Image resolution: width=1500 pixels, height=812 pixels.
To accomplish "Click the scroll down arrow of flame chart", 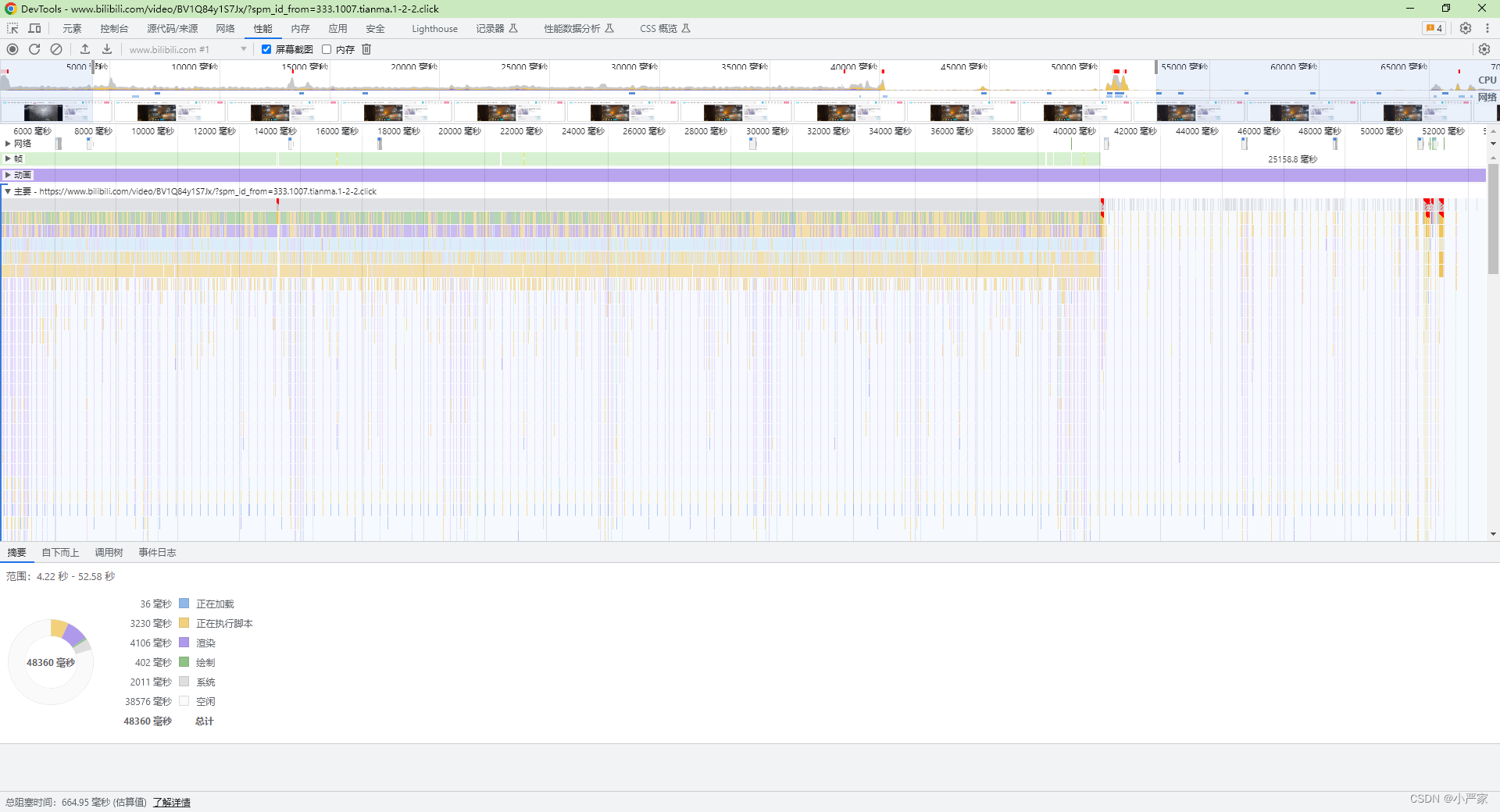I will click(x=1493, y=535).
